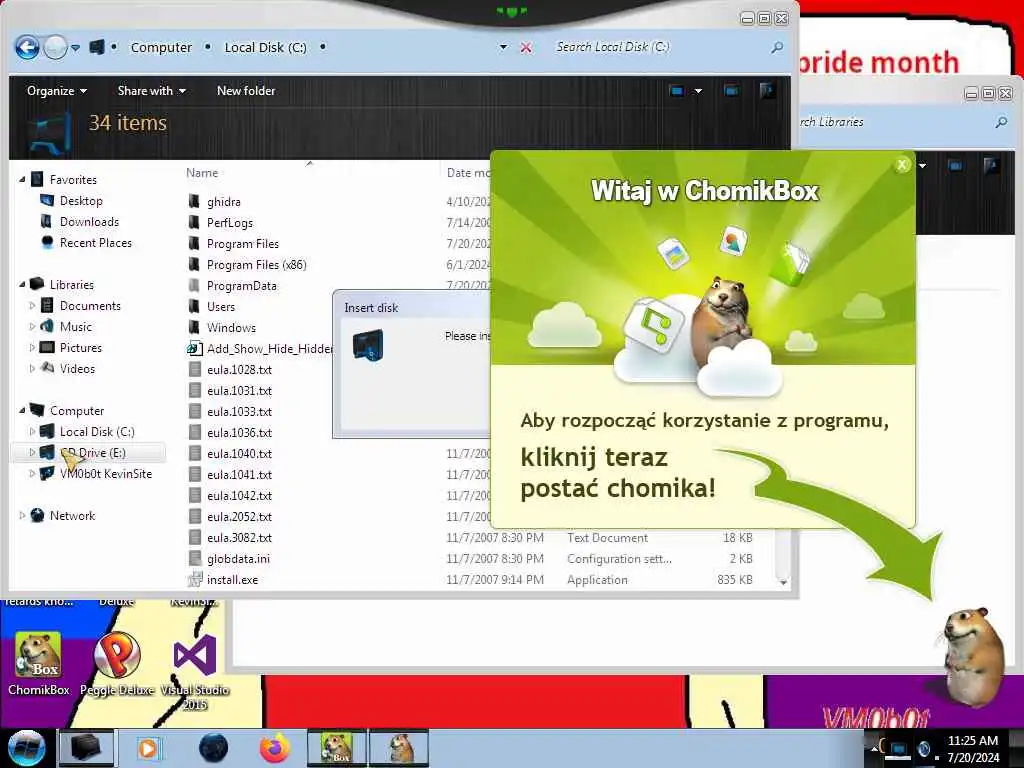Screen dimensions: 1024x768
Task: Select the ProgramData folder
Action: coord(242,285)
